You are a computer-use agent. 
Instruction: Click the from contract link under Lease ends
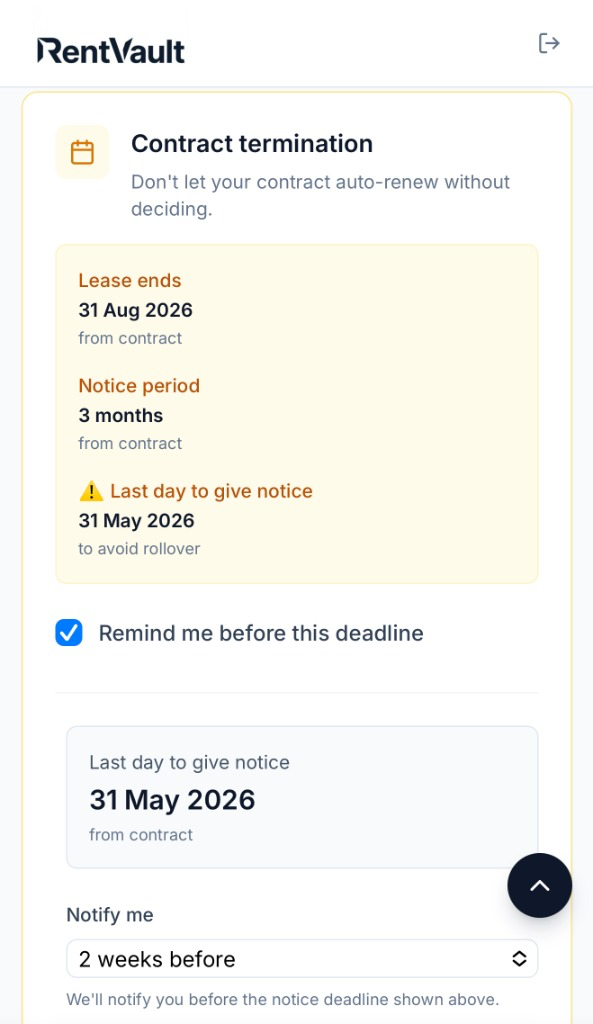[x=130, y=338]
